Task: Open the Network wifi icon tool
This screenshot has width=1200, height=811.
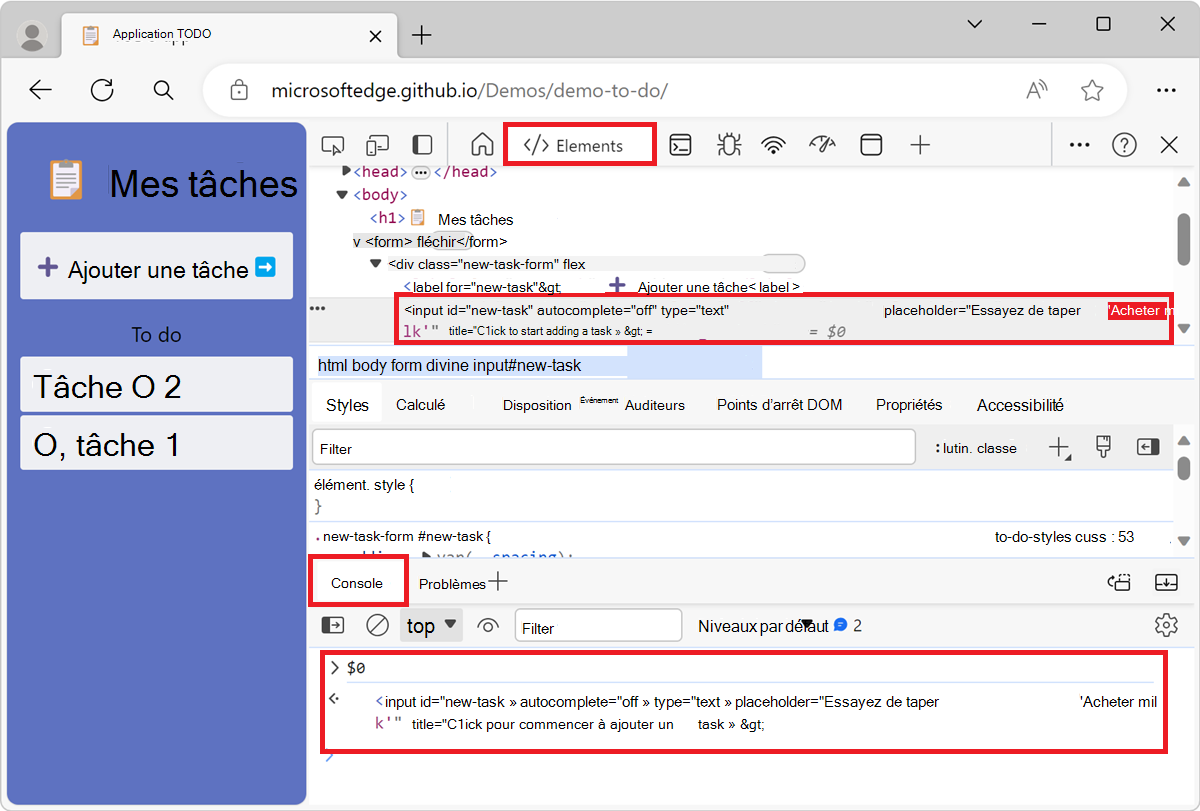Action: tap(773, 145)
